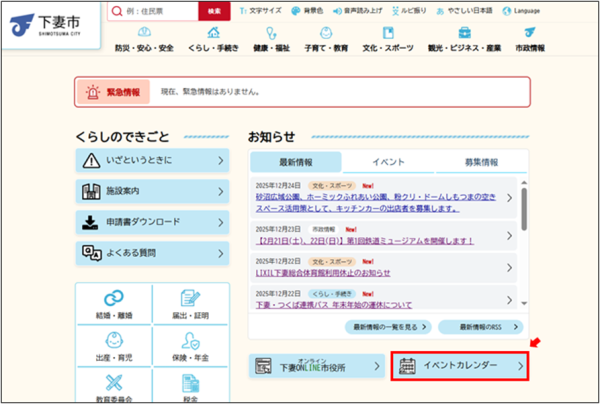600x404 pixels.
Task: Click the 下妻ONLINE市役所 icon
Action: point(266,367)
